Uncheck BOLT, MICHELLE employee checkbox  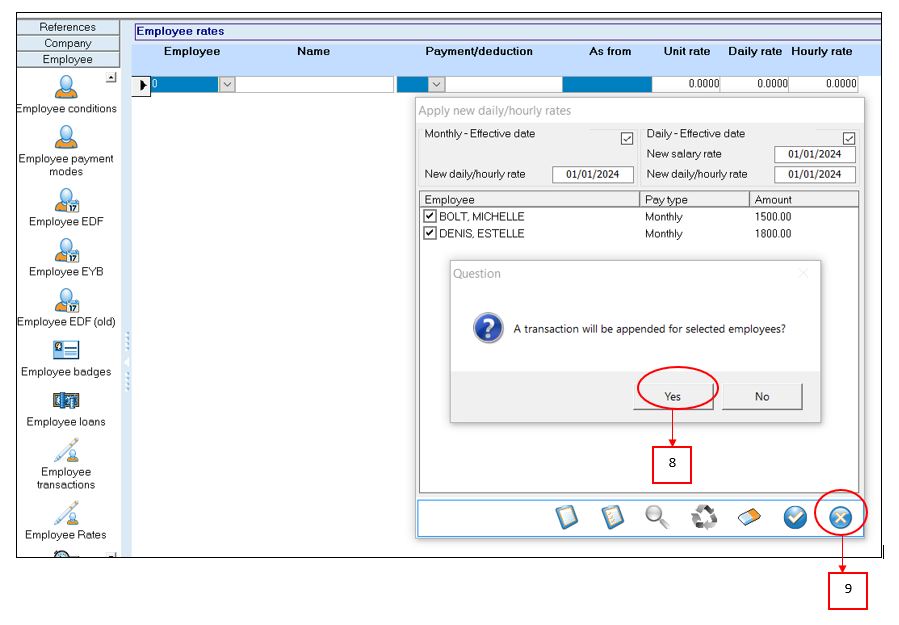(430, 216)
